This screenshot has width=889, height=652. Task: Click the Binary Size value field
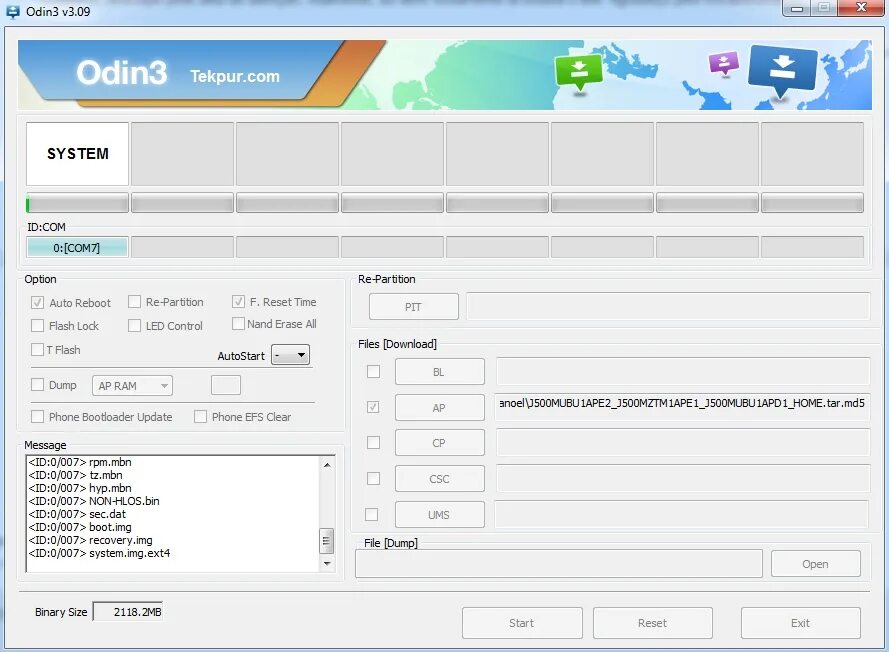pos(128,612)
